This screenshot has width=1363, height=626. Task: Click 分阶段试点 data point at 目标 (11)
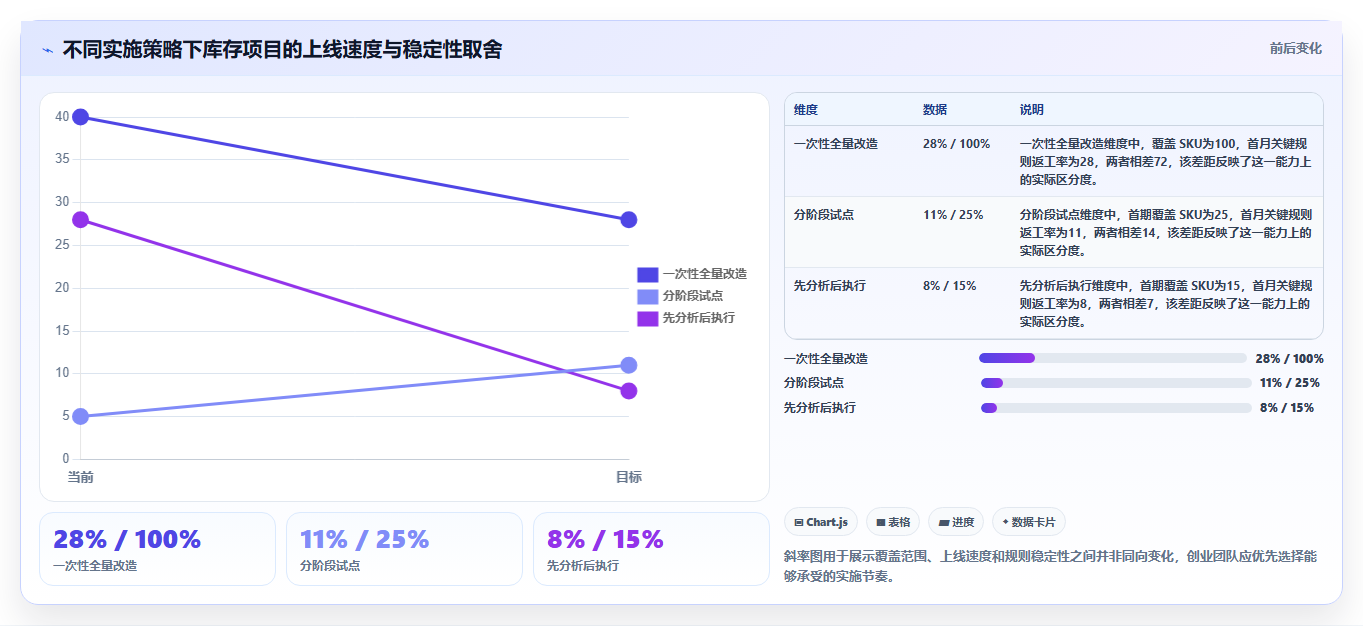click(629, 365)
